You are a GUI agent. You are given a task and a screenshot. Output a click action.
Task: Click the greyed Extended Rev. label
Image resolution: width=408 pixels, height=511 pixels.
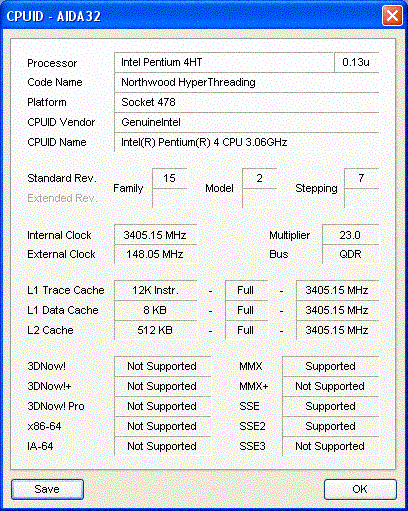click(x=62, y=198)
